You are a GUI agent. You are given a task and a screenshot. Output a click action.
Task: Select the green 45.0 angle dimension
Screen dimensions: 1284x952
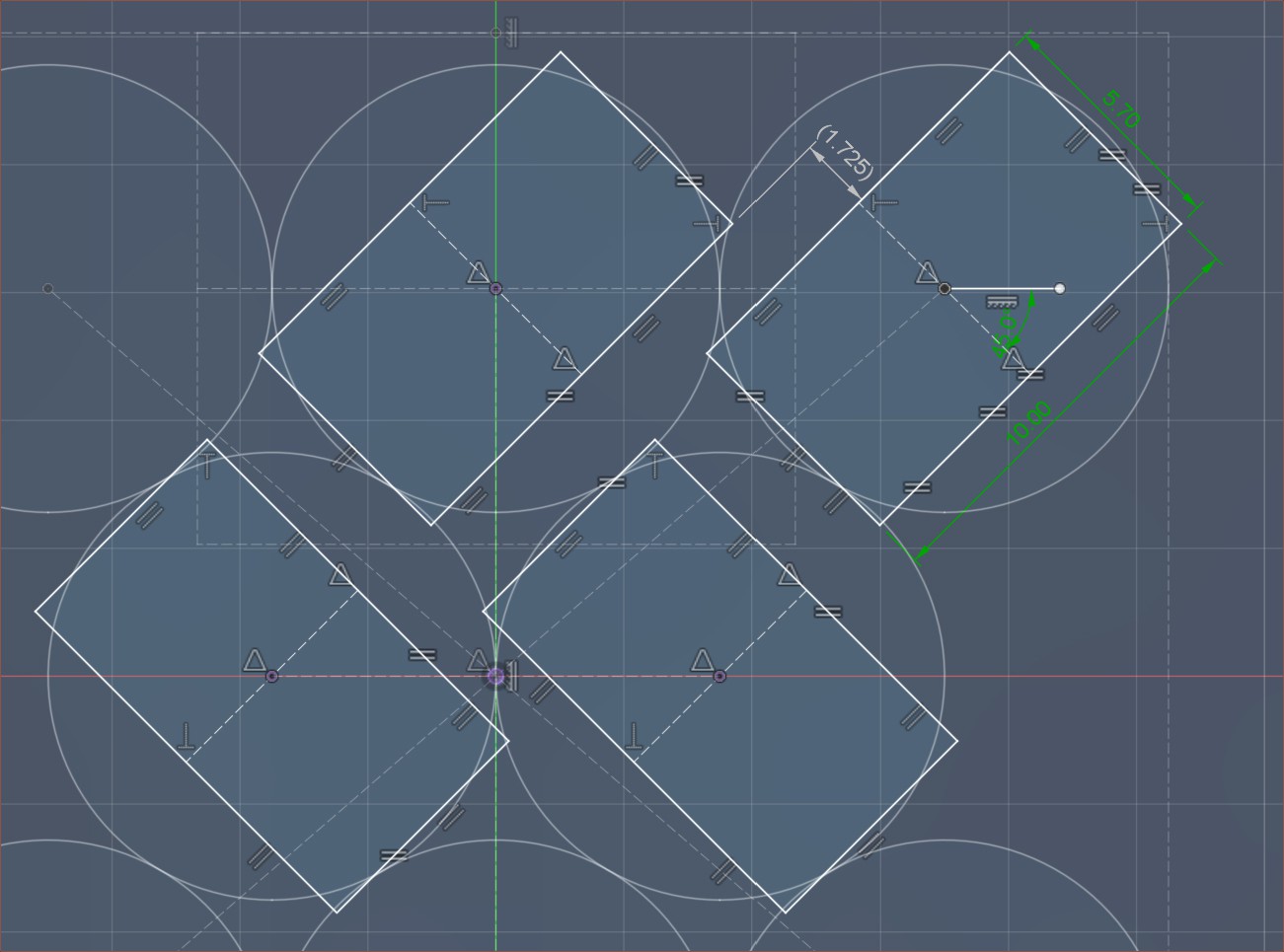point(1007,323)
